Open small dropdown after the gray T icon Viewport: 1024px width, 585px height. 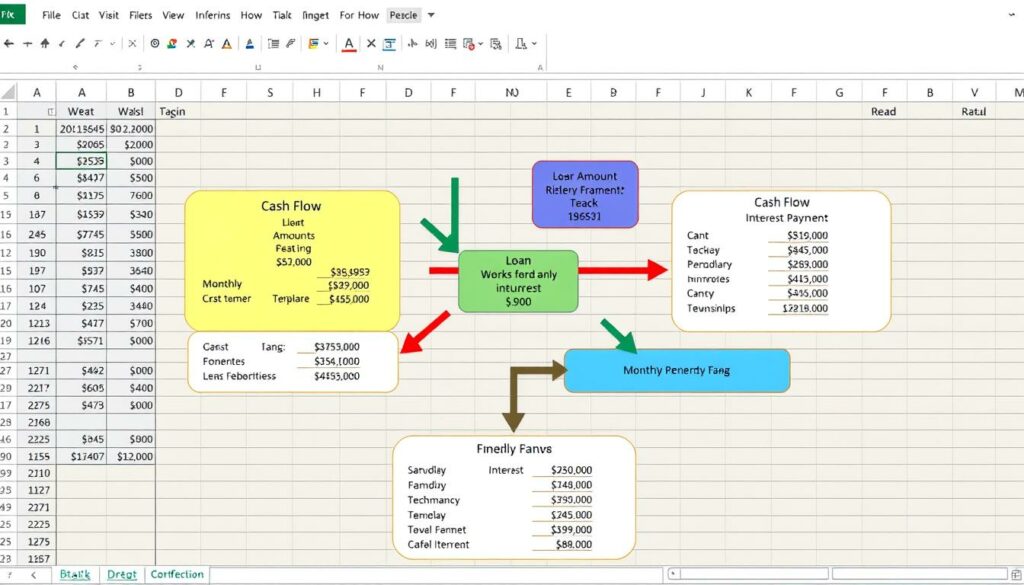(x=112, y=44)
